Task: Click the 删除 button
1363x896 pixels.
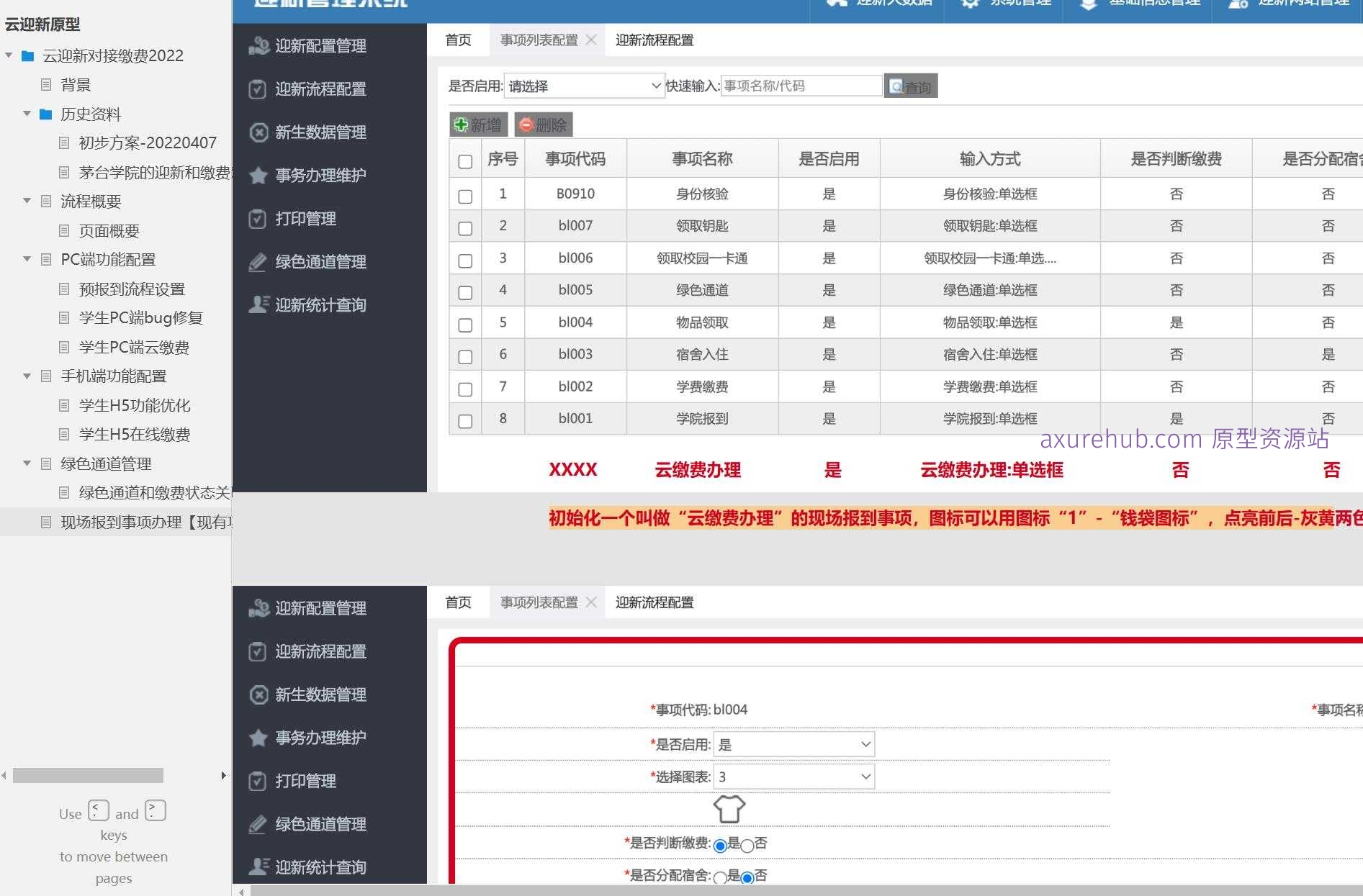Action: pos(543,124)
